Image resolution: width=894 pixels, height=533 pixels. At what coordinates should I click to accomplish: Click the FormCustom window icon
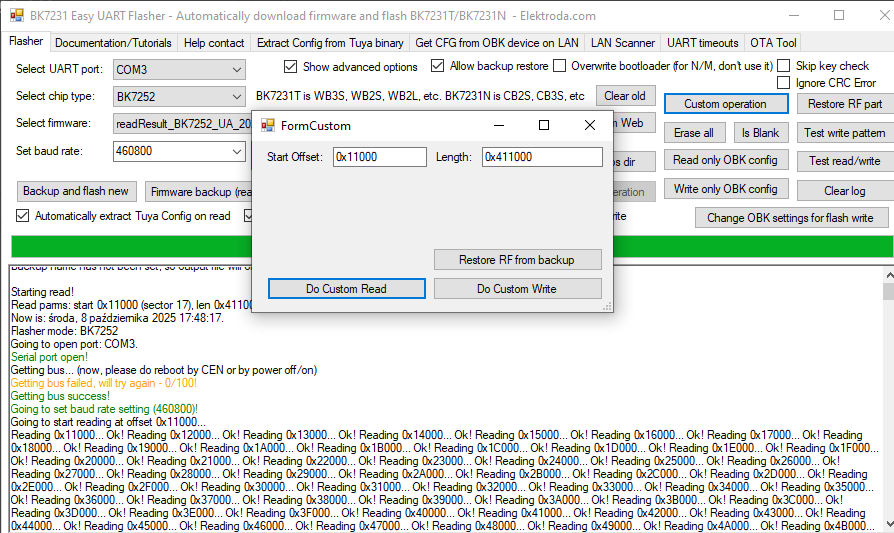point(268,125)
